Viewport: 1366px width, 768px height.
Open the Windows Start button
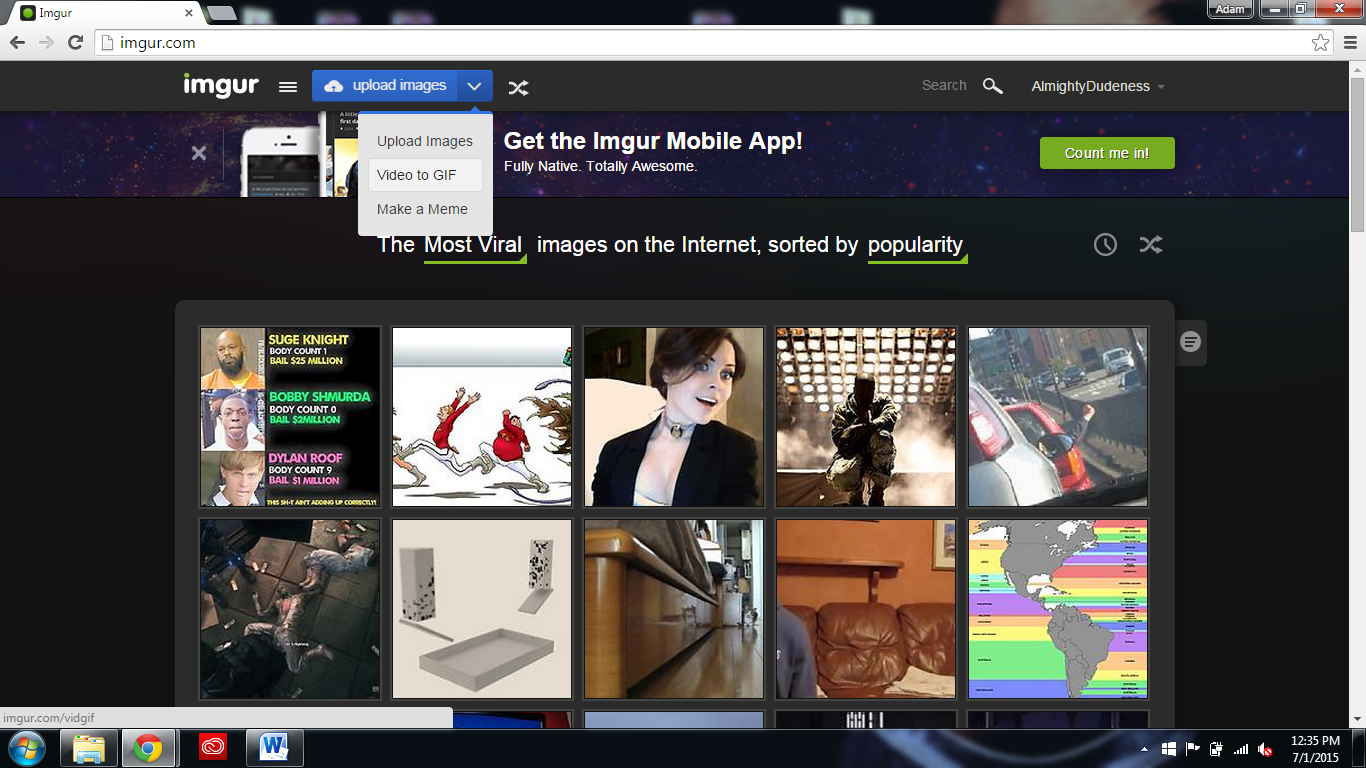[26, 748]
